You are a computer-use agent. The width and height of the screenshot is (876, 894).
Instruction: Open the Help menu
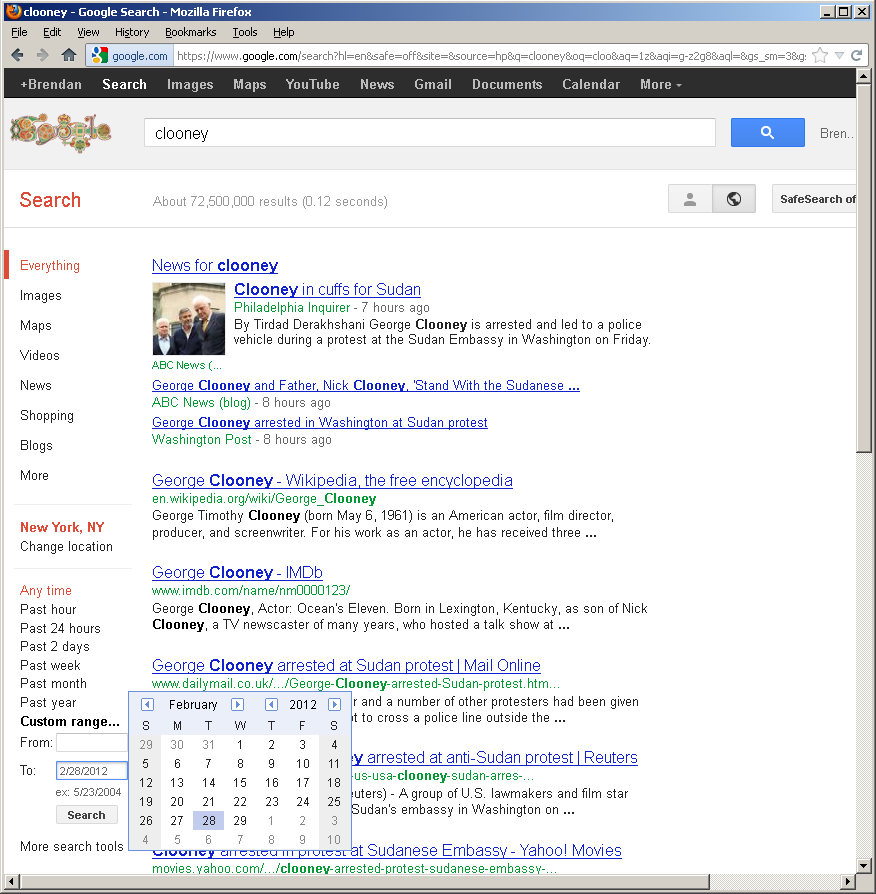point(283,32)
